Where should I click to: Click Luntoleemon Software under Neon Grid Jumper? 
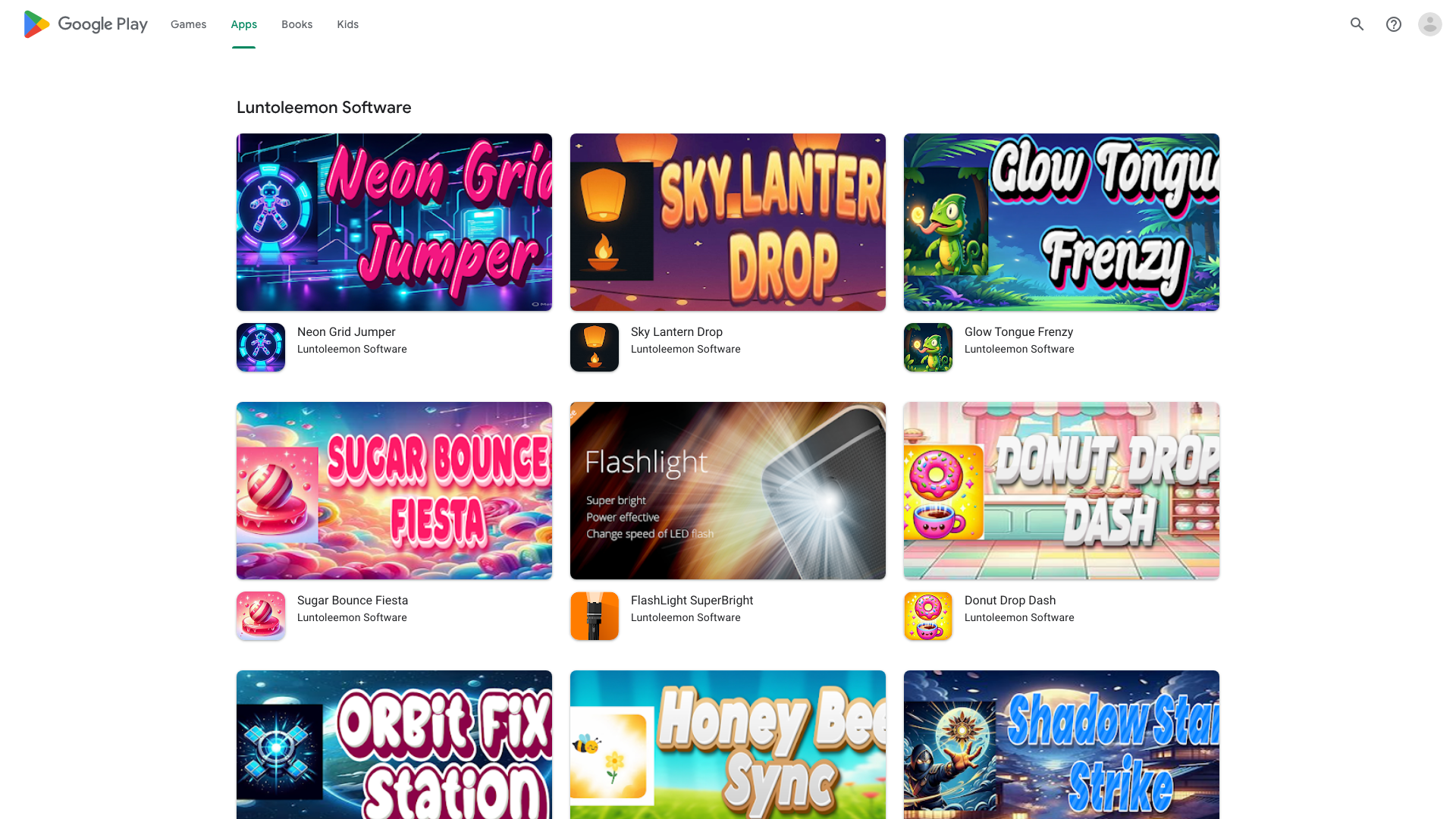(352, 350)
